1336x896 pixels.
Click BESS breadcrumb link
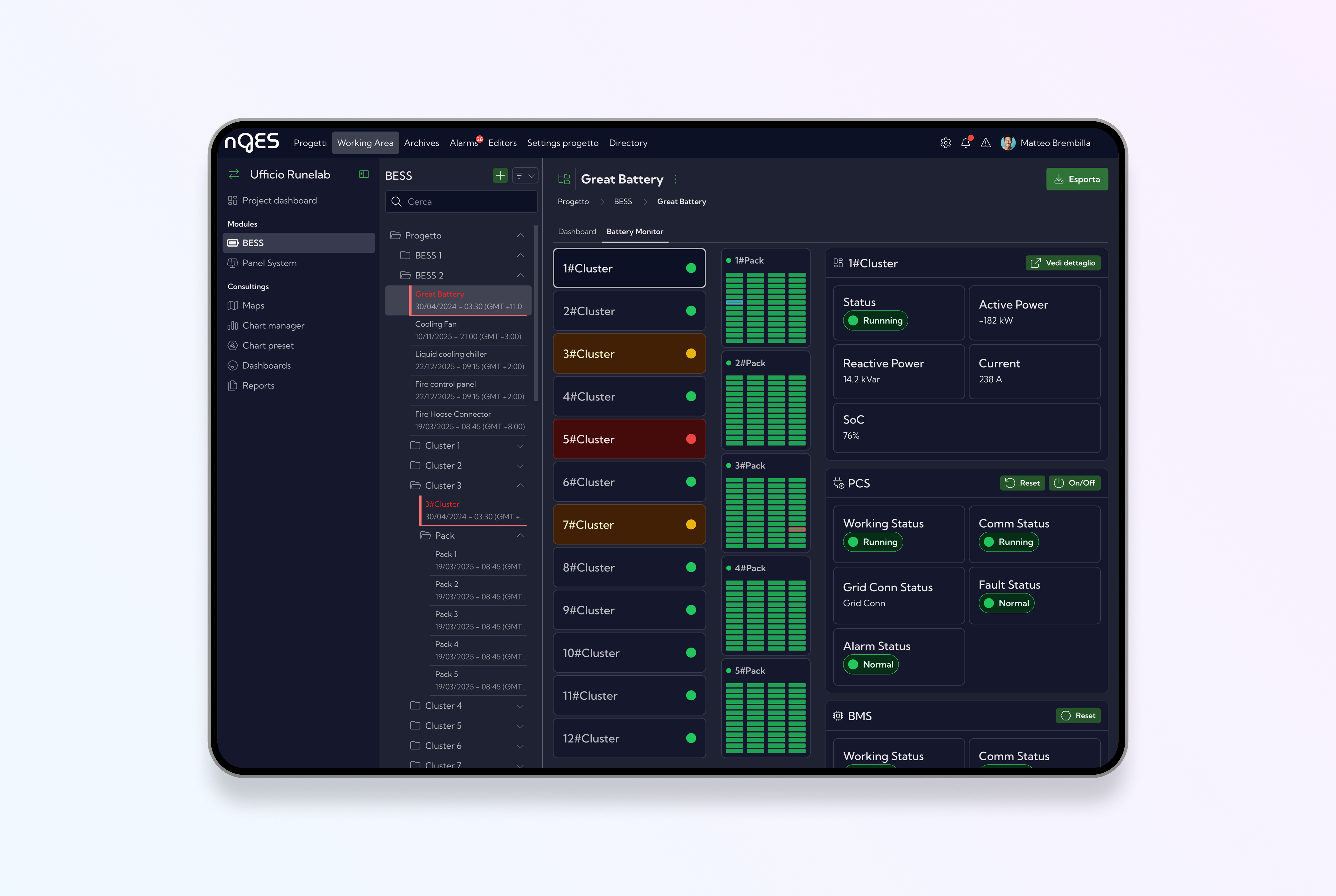[623, 202]
